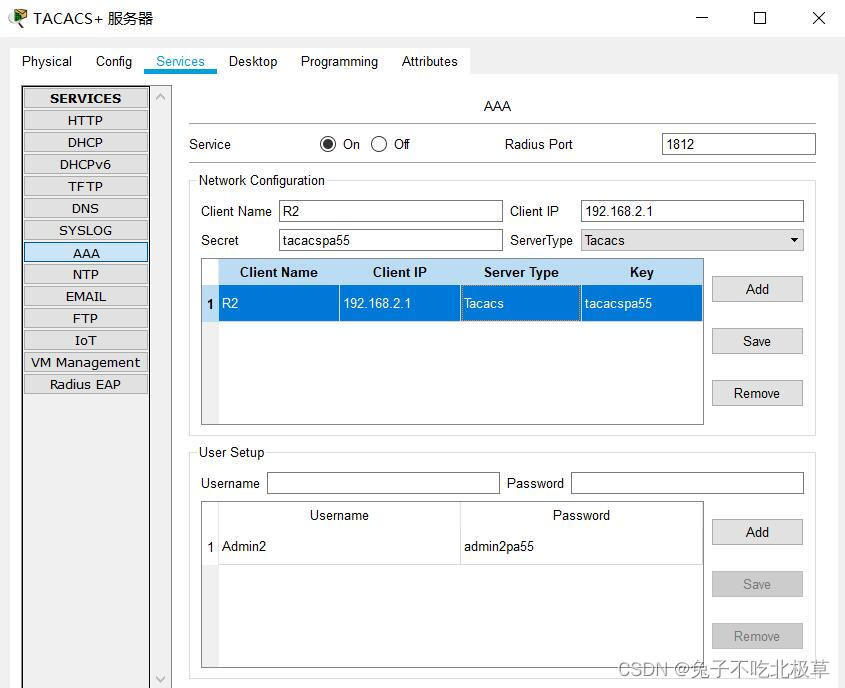Select the VM Management service
Viewport: 845px width, 688px height.
(85, 362)
